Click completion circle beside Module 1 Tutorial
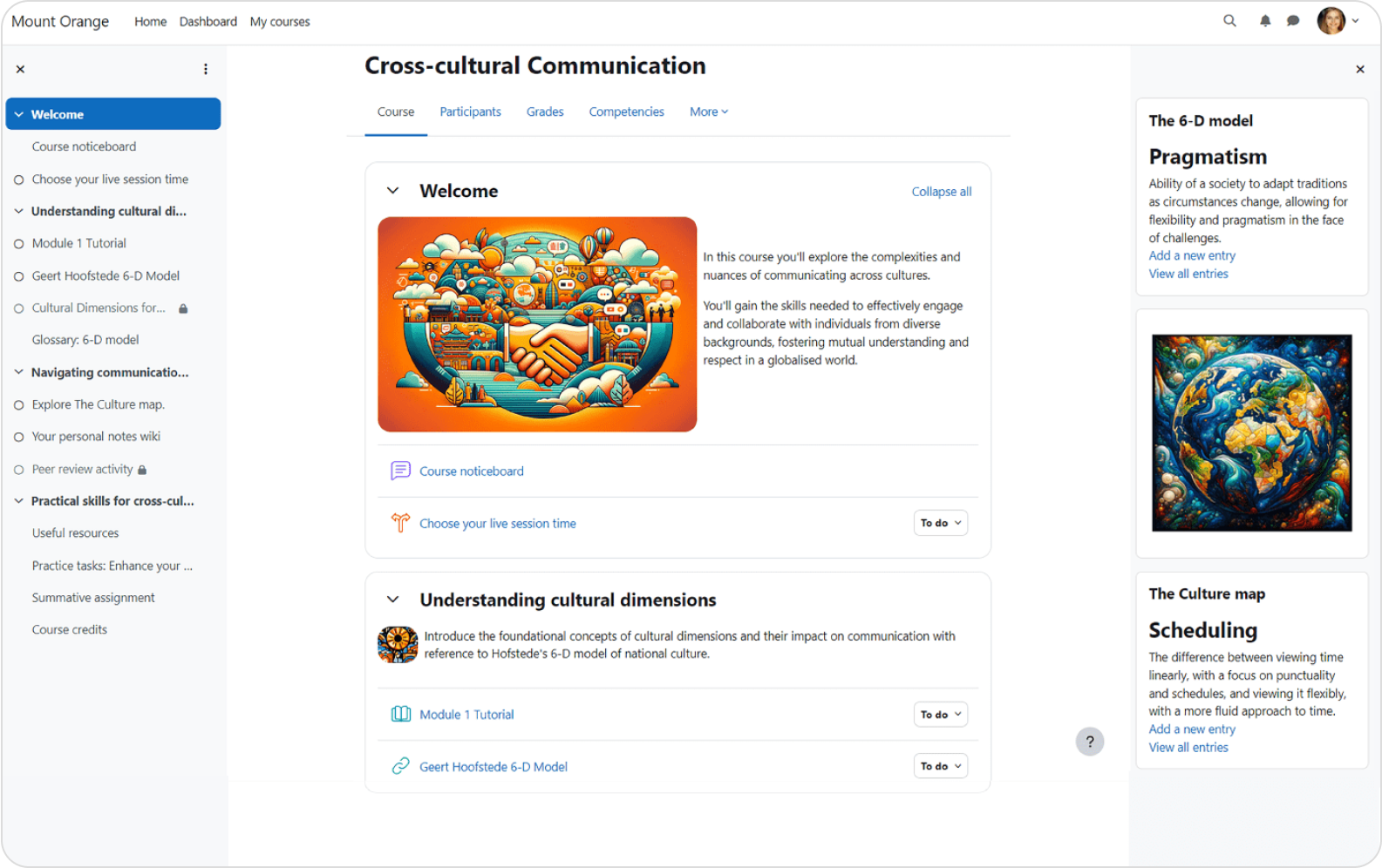The width and height of the screenshot is (1382, 868). point(19,244)
